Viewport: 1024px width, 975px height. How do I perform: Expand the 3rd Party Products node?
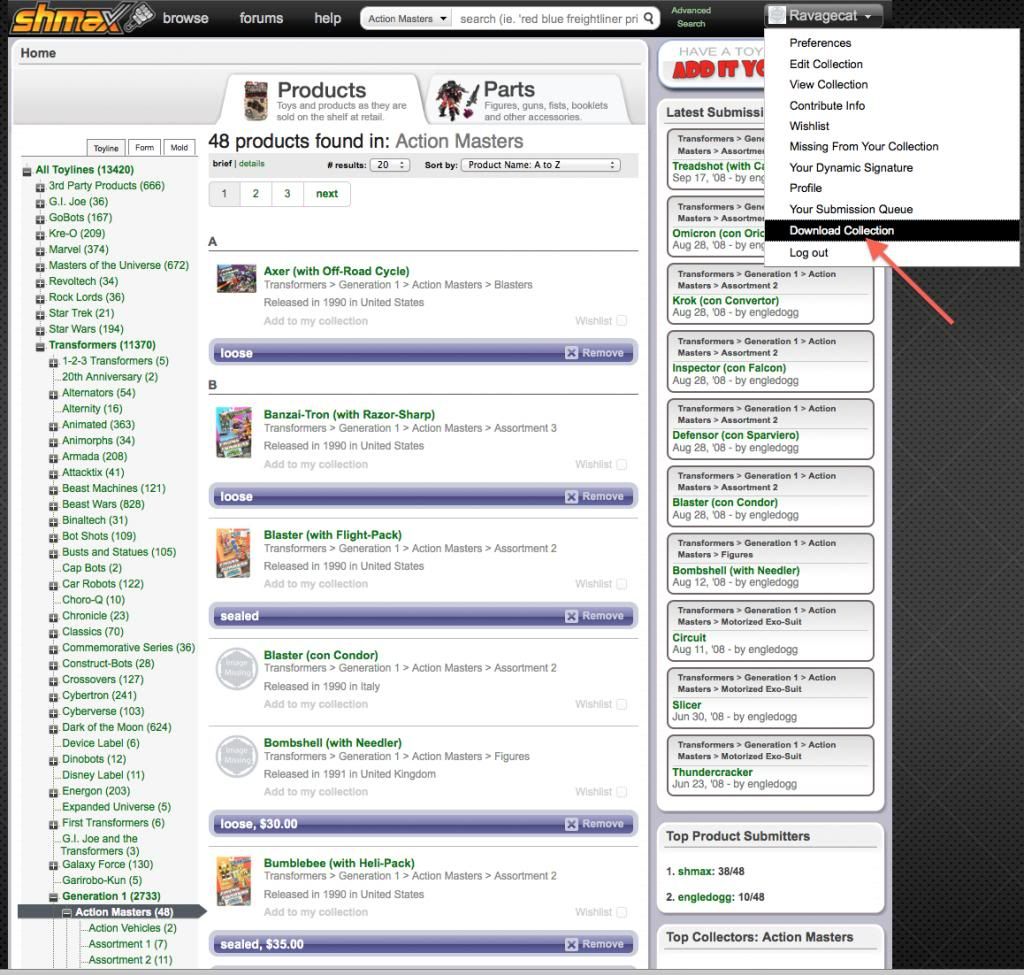click(x=40, y=187)
